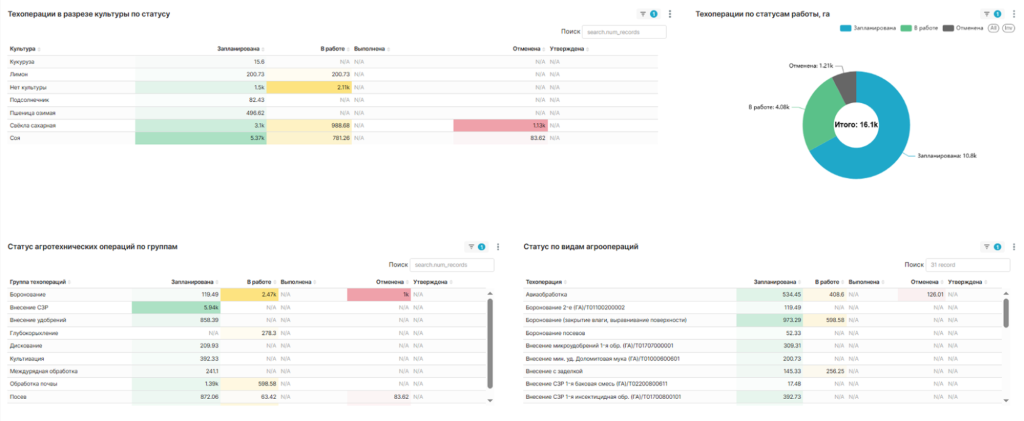Open three-dot menu of donut chart
Image resolution: width=1024 pixels, height=421 pixels.
[x=1012, y=14]
